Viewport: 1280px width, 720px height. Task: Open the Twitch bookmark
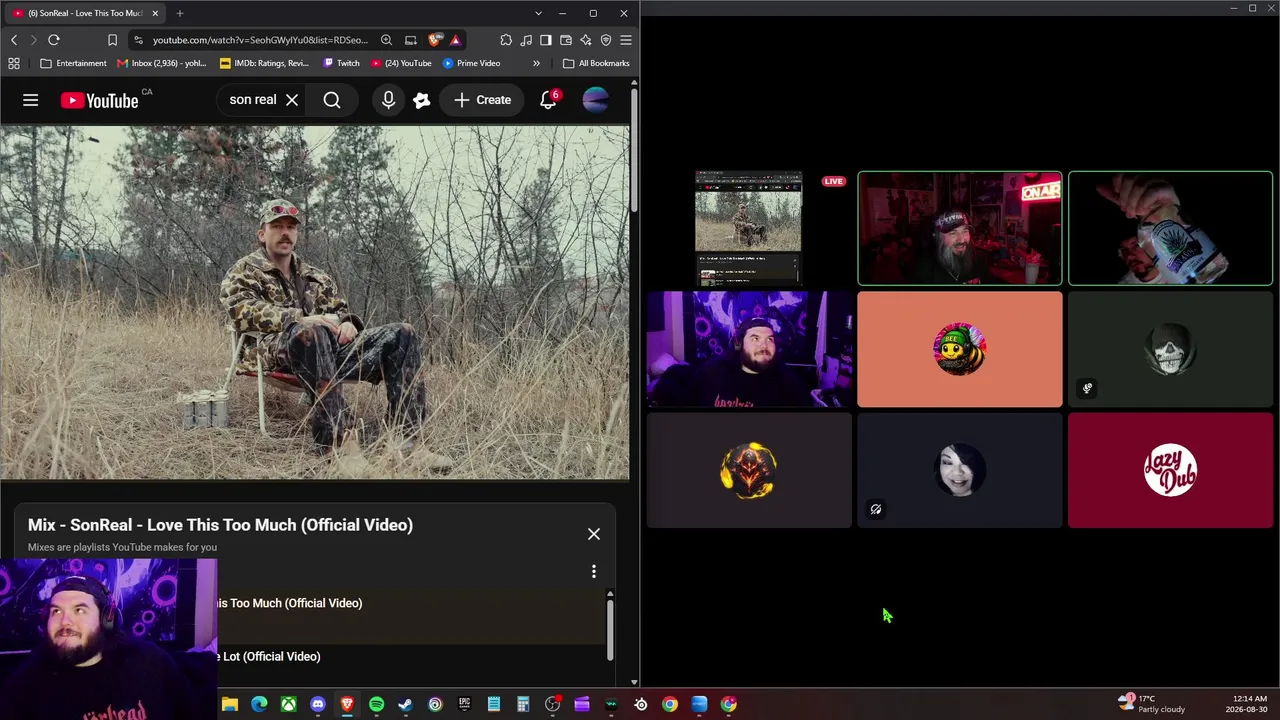[341, 63]
